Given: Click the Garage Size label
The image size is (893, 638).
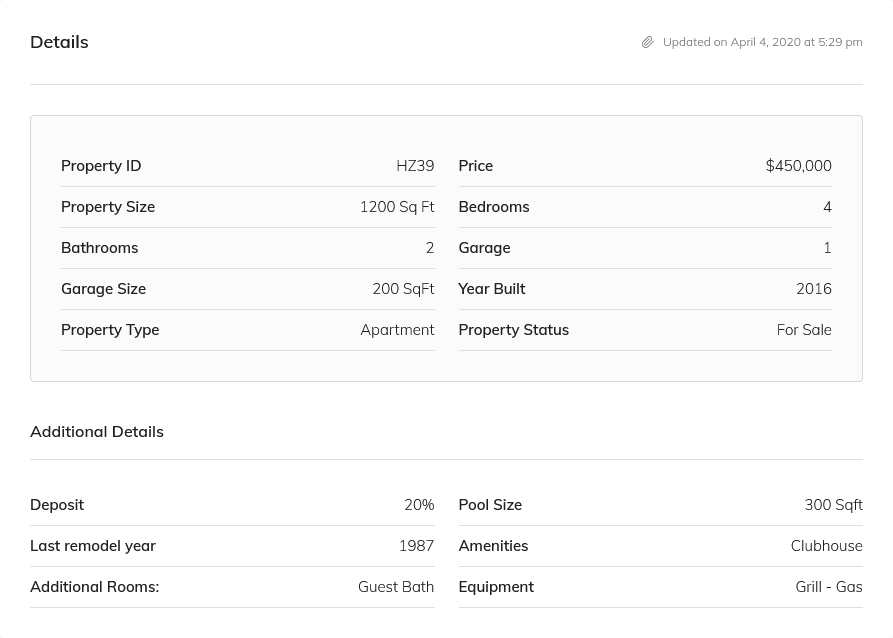Looking at the screenshot, I should pos(103,289).
